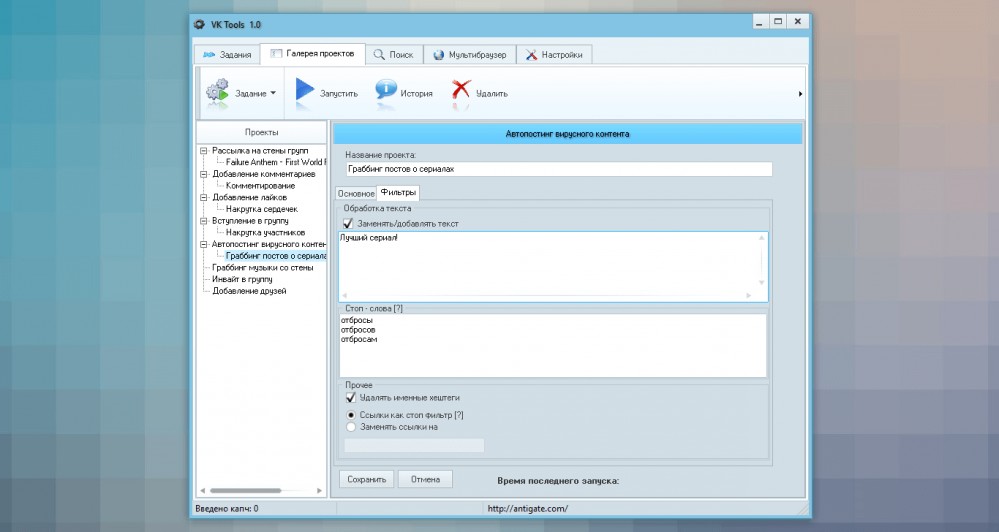This screenshot has height=532, width=999.
Task: Click the Название проекта input field
Action: coord(559,169)
